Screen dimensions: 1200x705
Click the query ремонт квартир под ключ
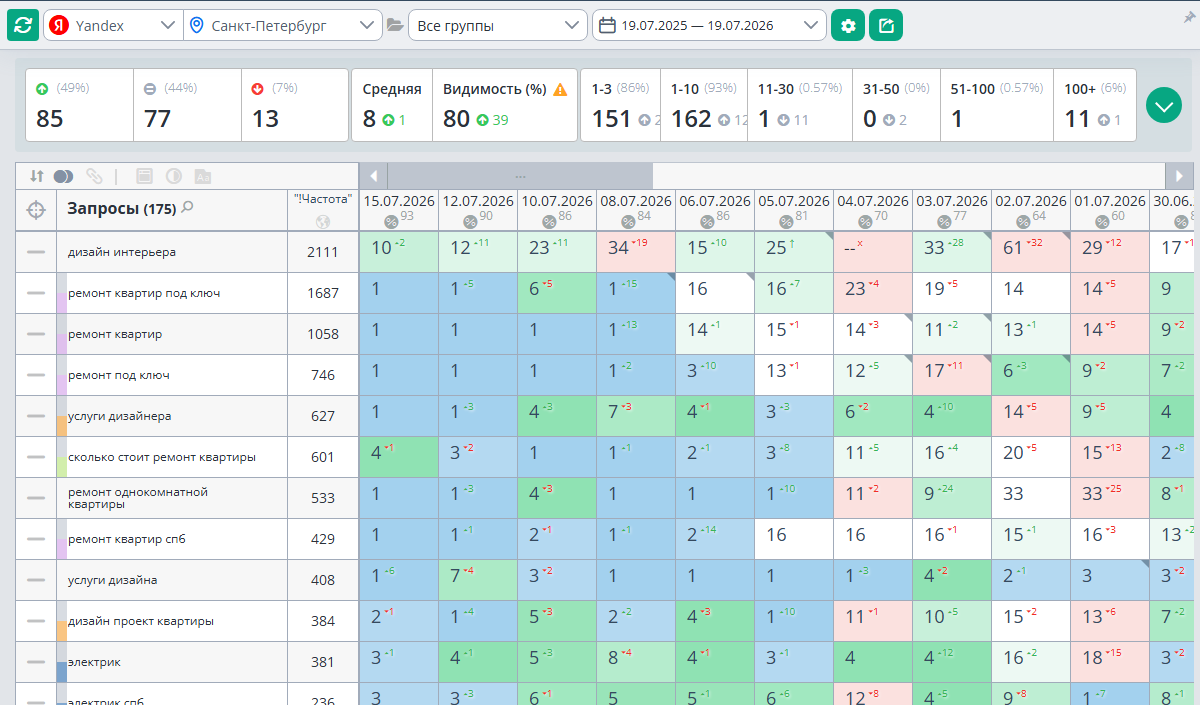tap(144, 293)
